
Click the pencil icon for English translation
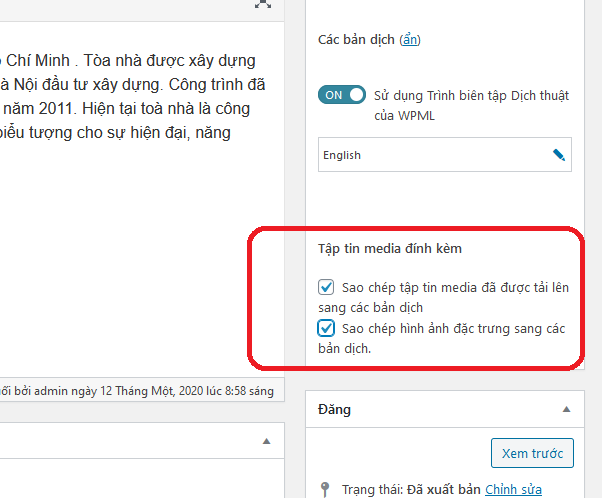click(x=559, y=155)
